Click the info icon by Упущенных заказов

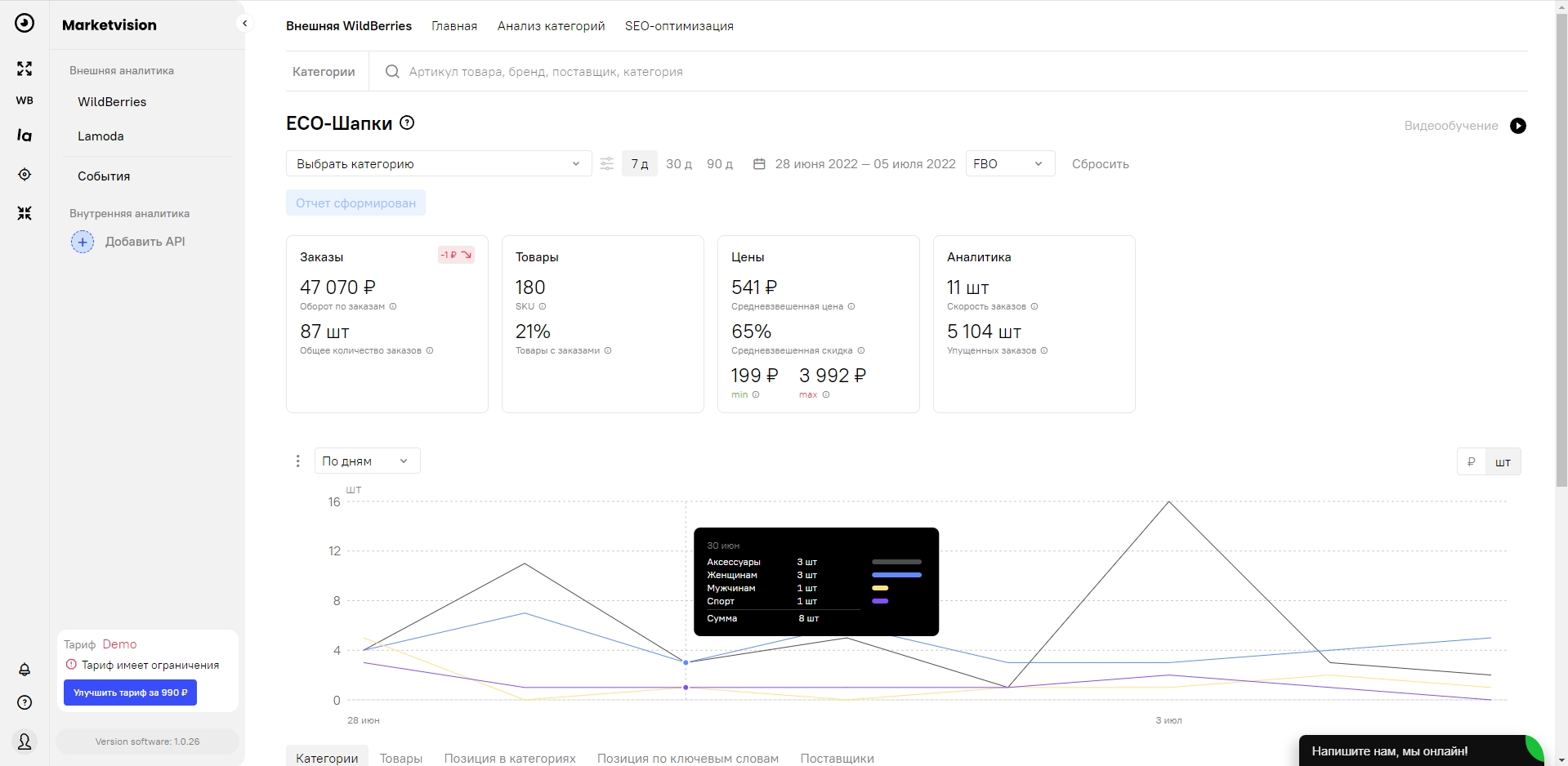(1044, 351)
